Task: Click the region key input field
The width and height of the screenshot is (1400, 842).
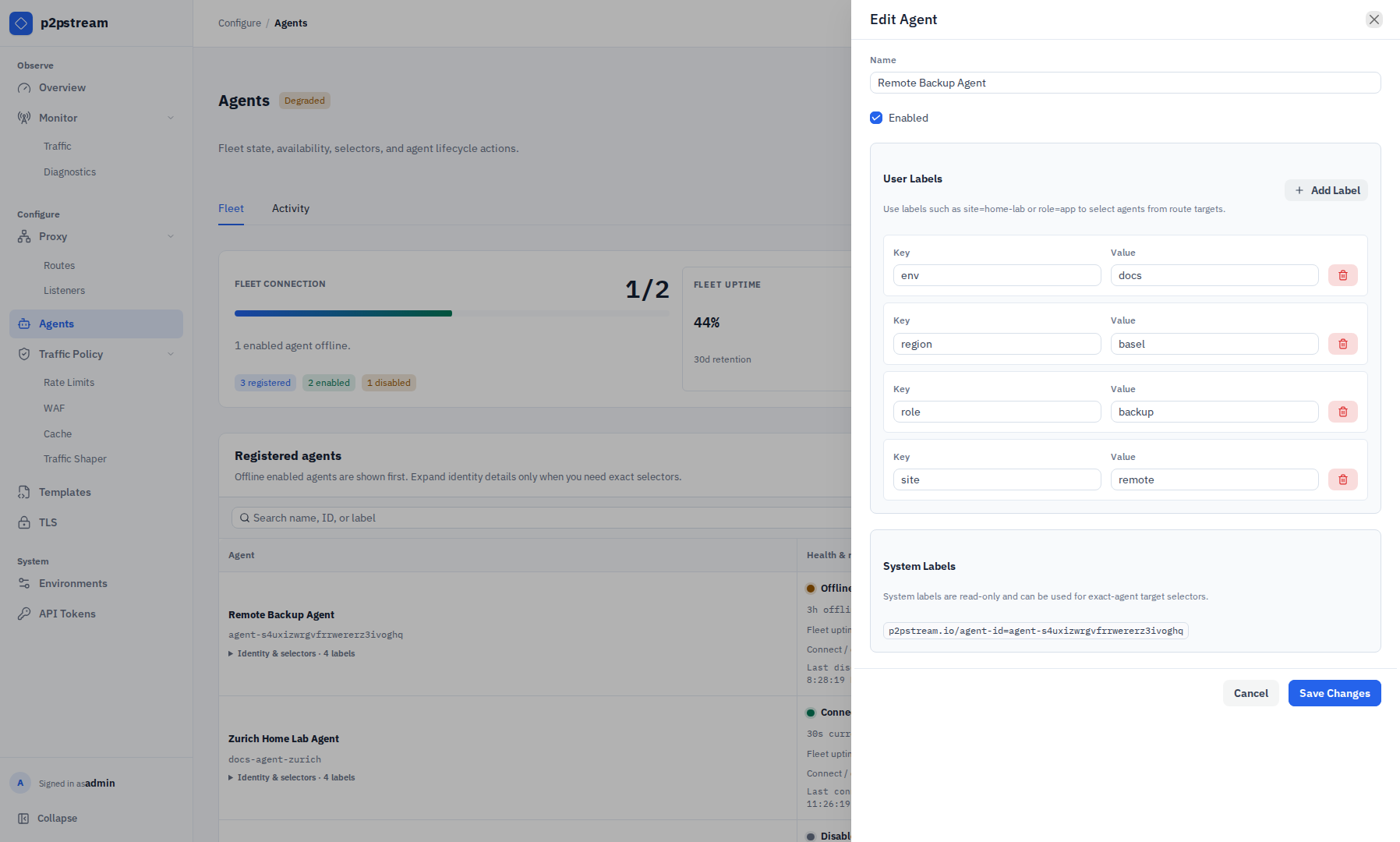Action: click(x=997, y=344)
